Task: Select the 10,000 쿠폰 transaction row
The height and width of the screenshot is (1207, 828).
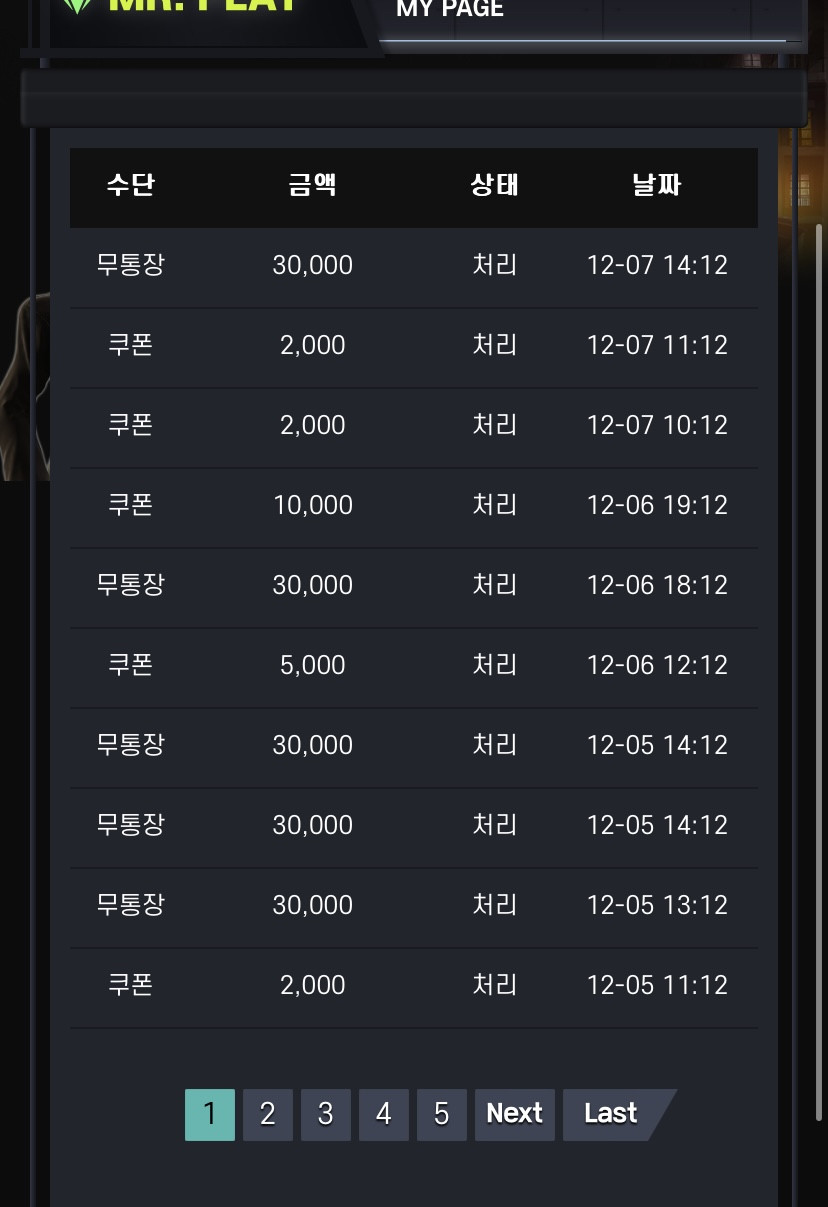Action: coord(414,506)
